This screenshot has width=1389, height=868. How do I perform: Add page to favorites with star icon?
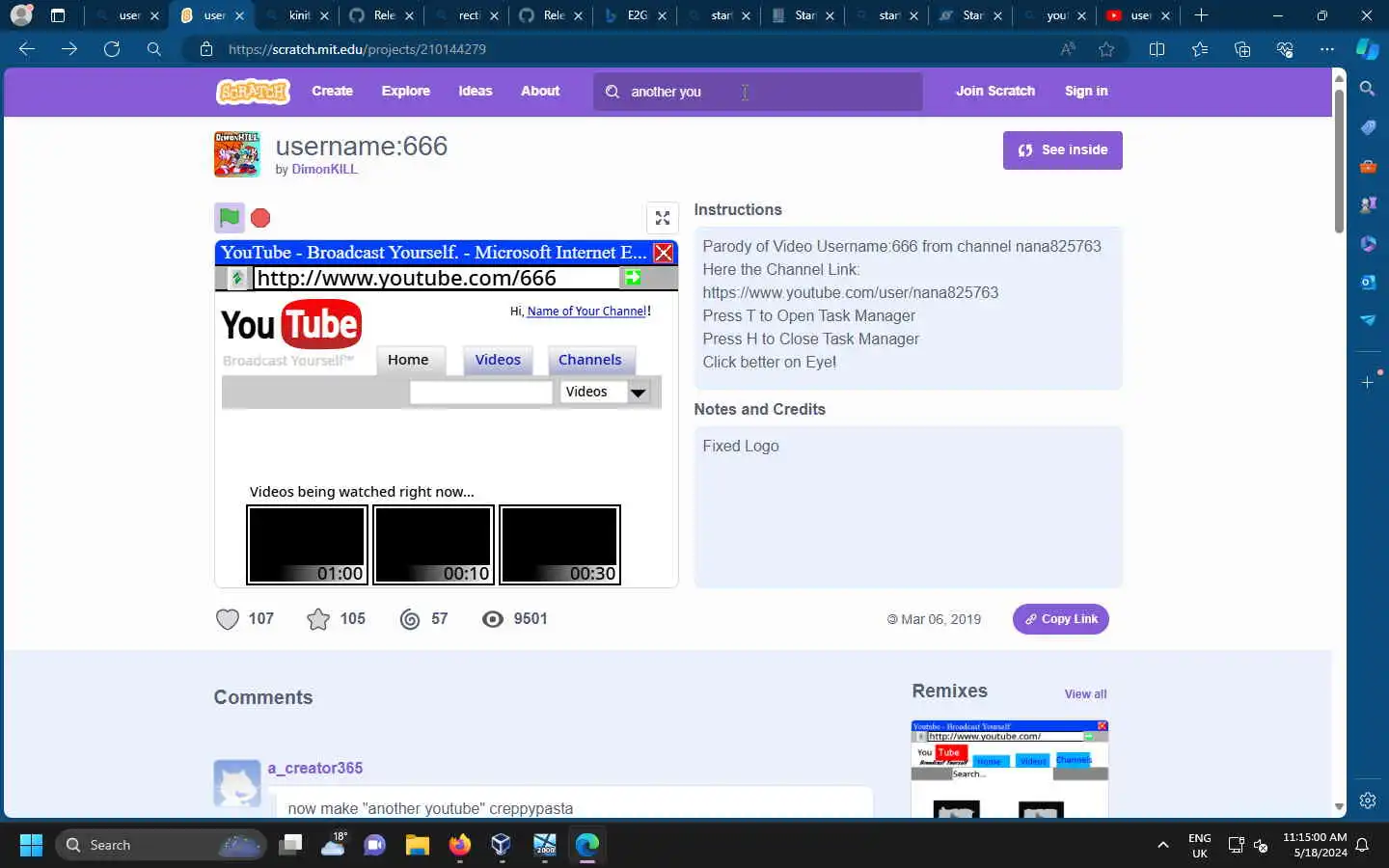[x=1106, y=49]
